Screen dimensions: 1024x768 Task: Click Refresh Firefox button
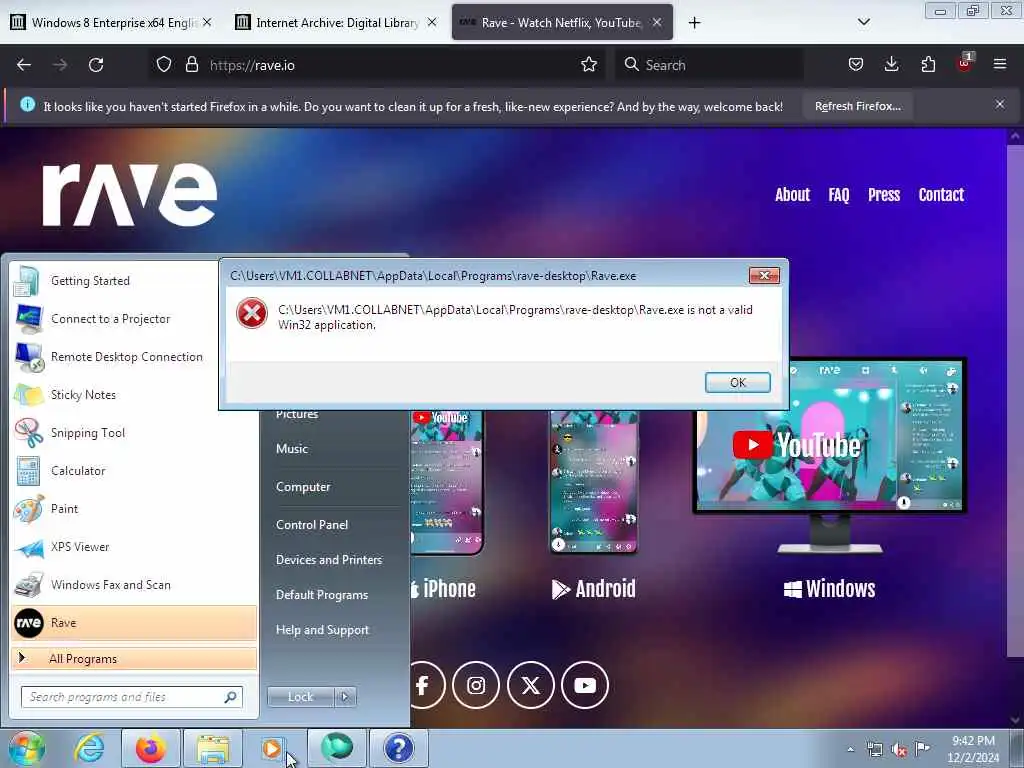pos(857,106)
